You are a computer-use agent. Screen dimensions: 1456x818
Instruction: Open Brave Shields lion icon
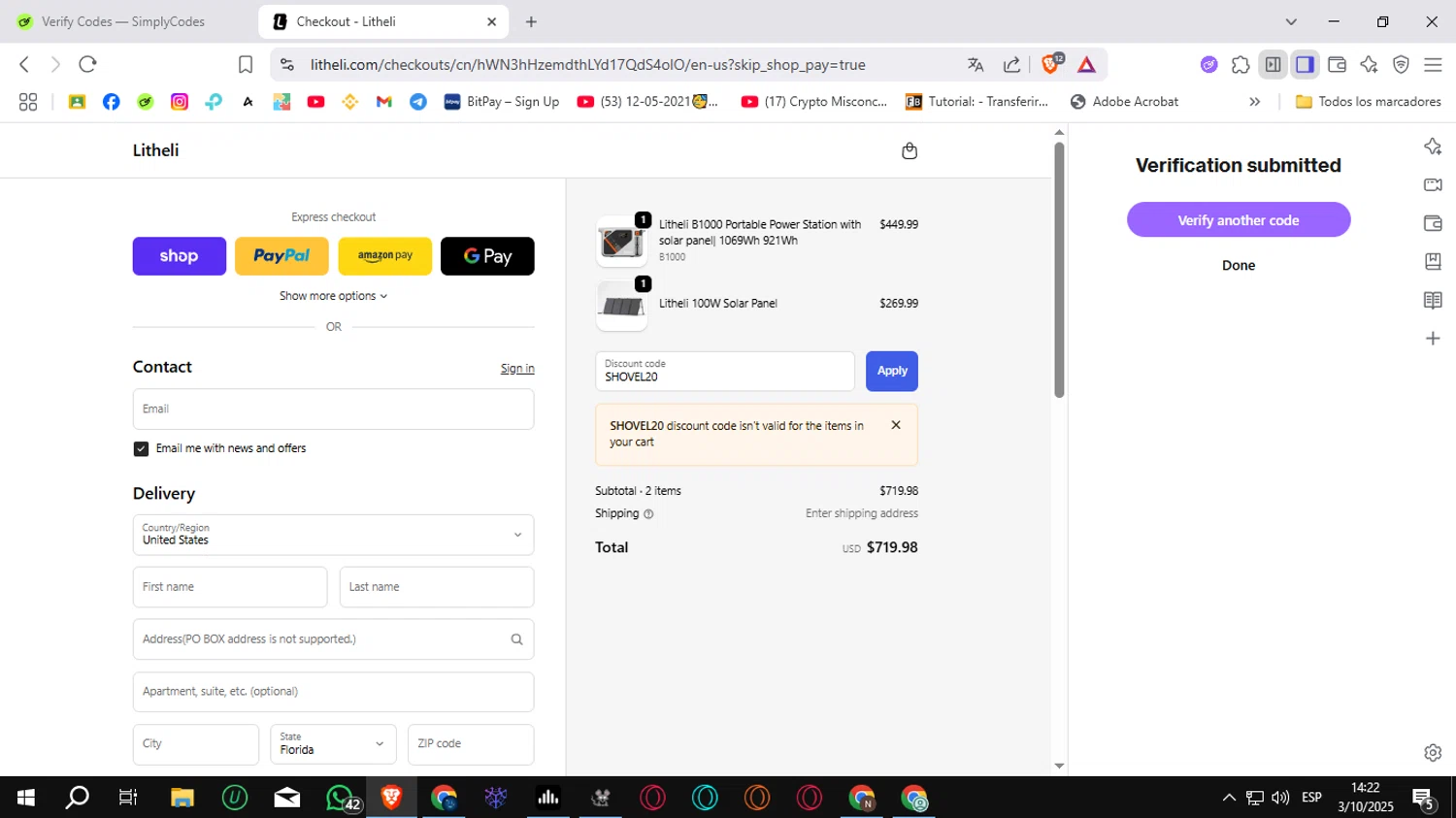pos(1050,64)
